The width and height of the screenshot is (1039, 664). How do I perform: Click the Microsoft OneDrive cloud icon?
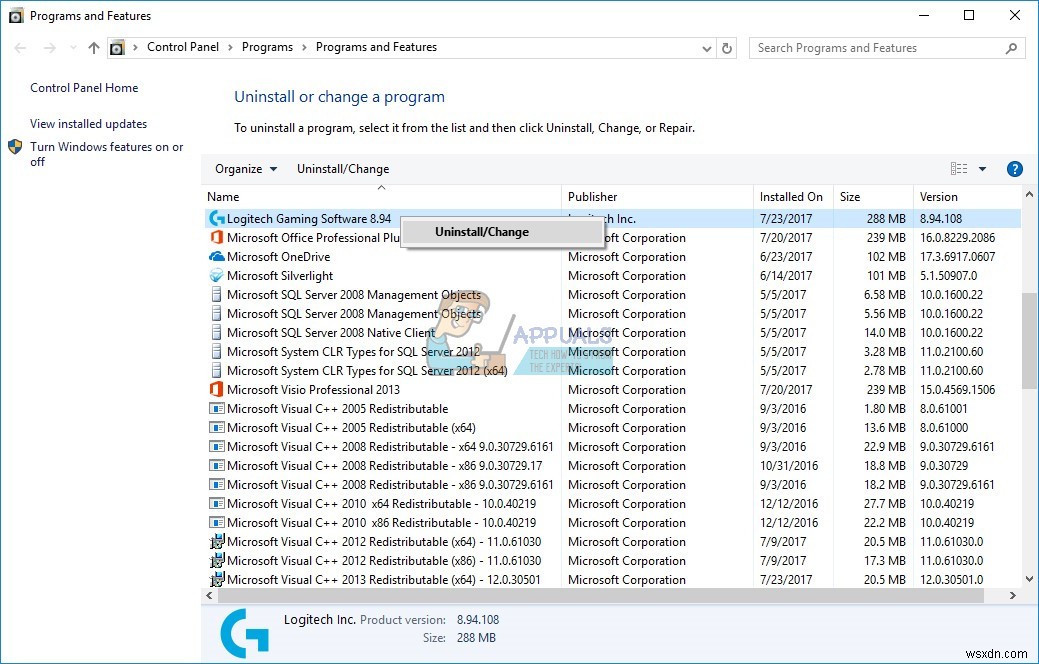[x=216, y=256]
